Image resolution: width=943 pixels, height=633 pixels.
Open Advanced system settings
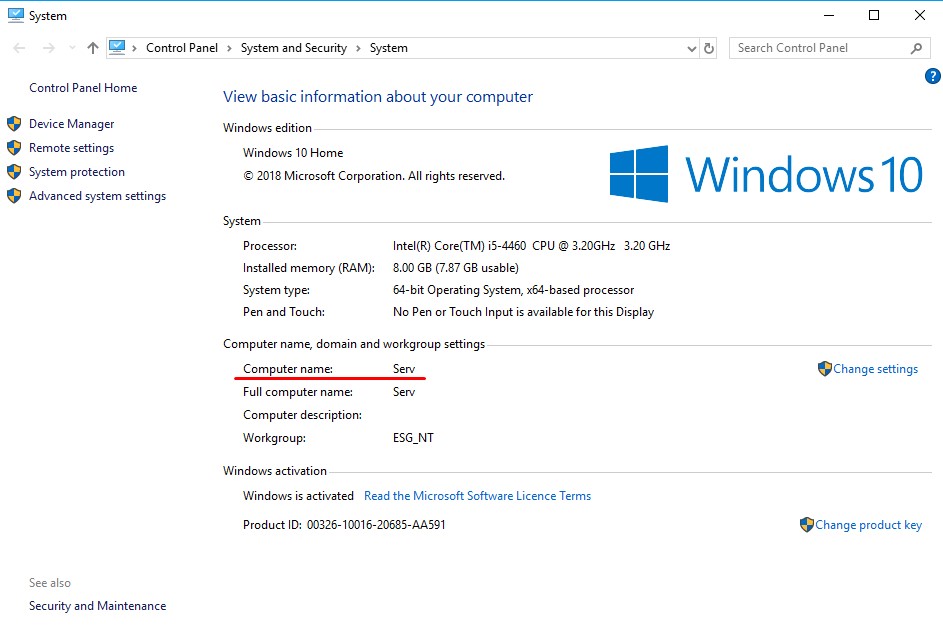click(97, 196)
